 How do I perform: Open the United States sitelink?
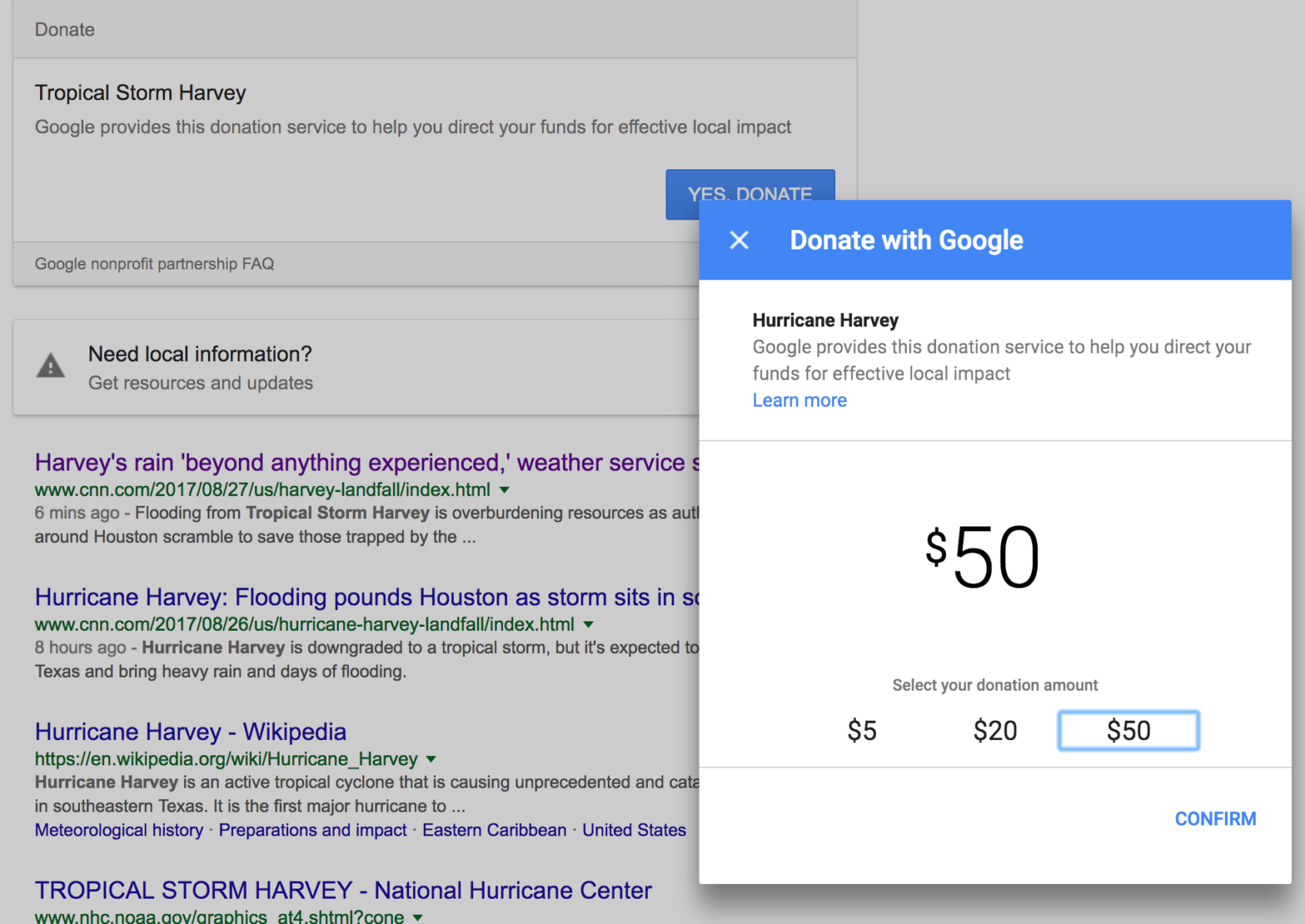(634, 830)
